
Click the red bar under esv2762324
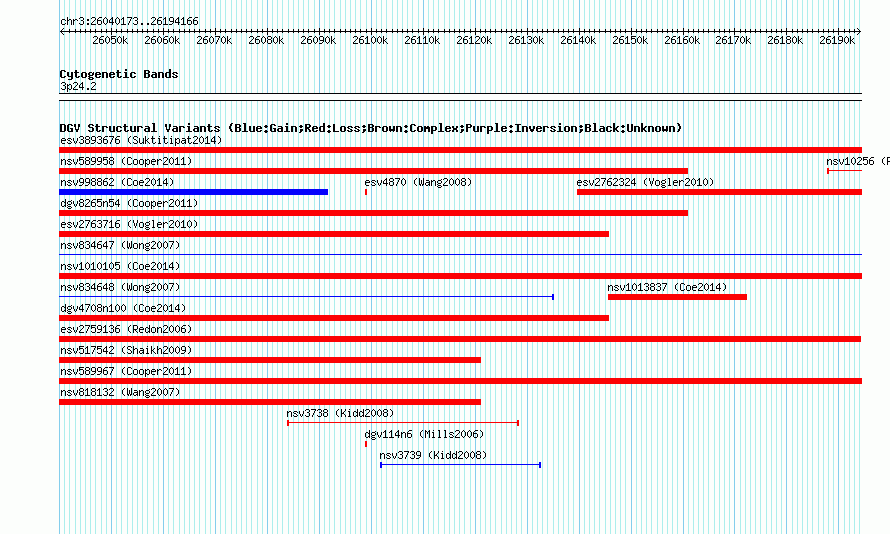[719, 192]
